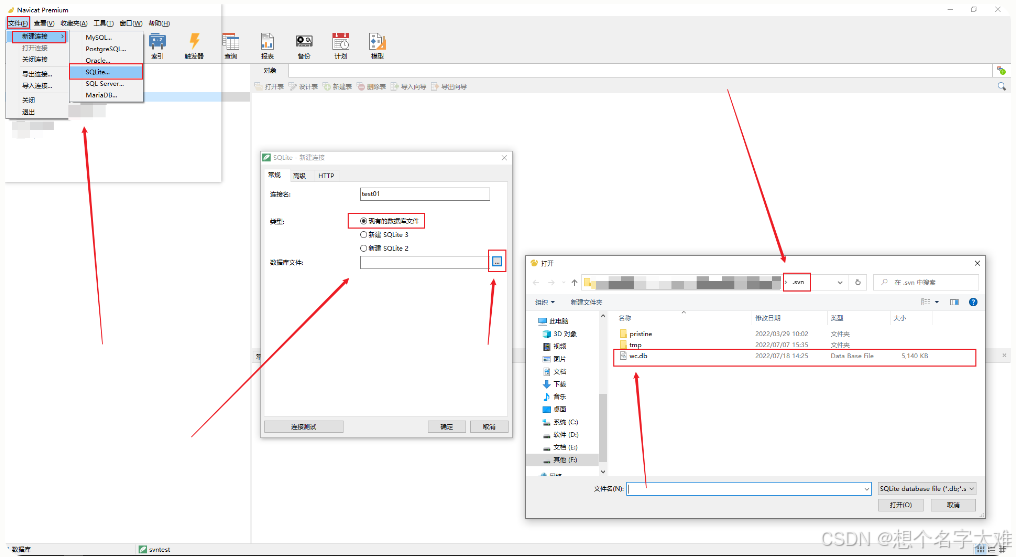Click the Test Connection (连接测试) button
1016x557 pixels.
click(x=304, y=427)
